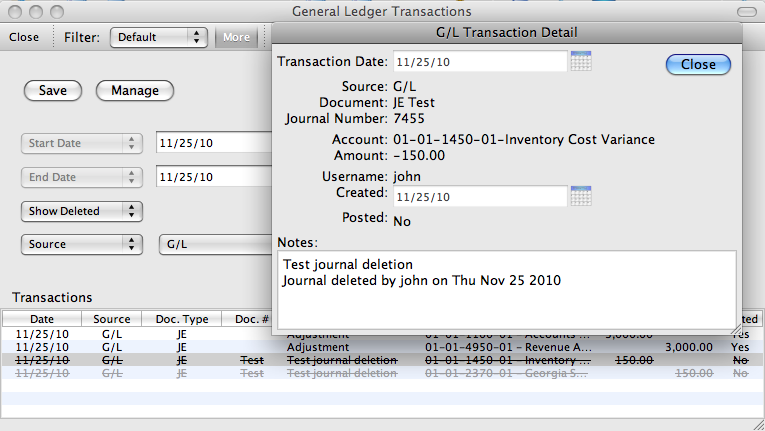Open the Filter Default dropdown
This screenshot has height=431, width=765.
click(158, 37)
